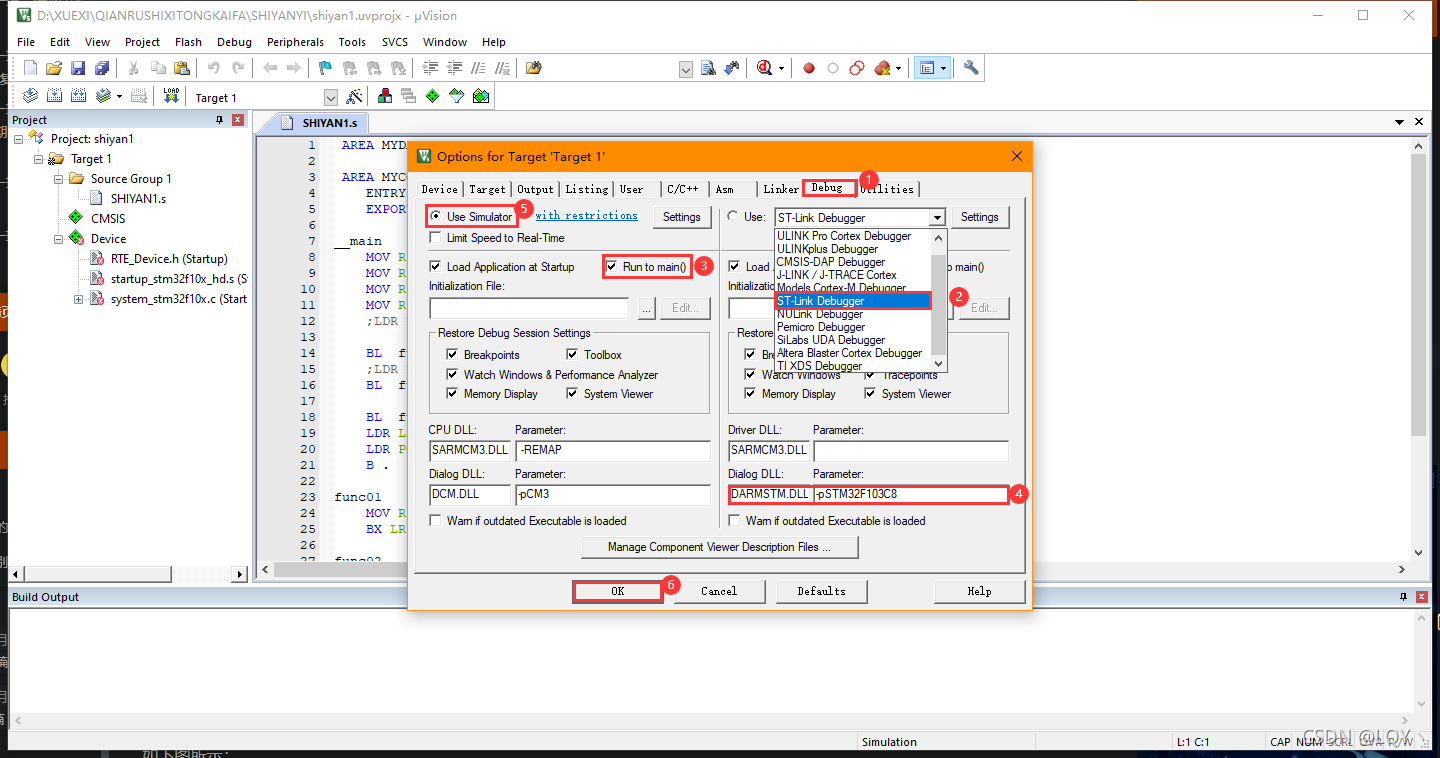Screen dimensions: 1440x758
Task: Click the Options for Target magic wand icon
Action: point(354,97)
